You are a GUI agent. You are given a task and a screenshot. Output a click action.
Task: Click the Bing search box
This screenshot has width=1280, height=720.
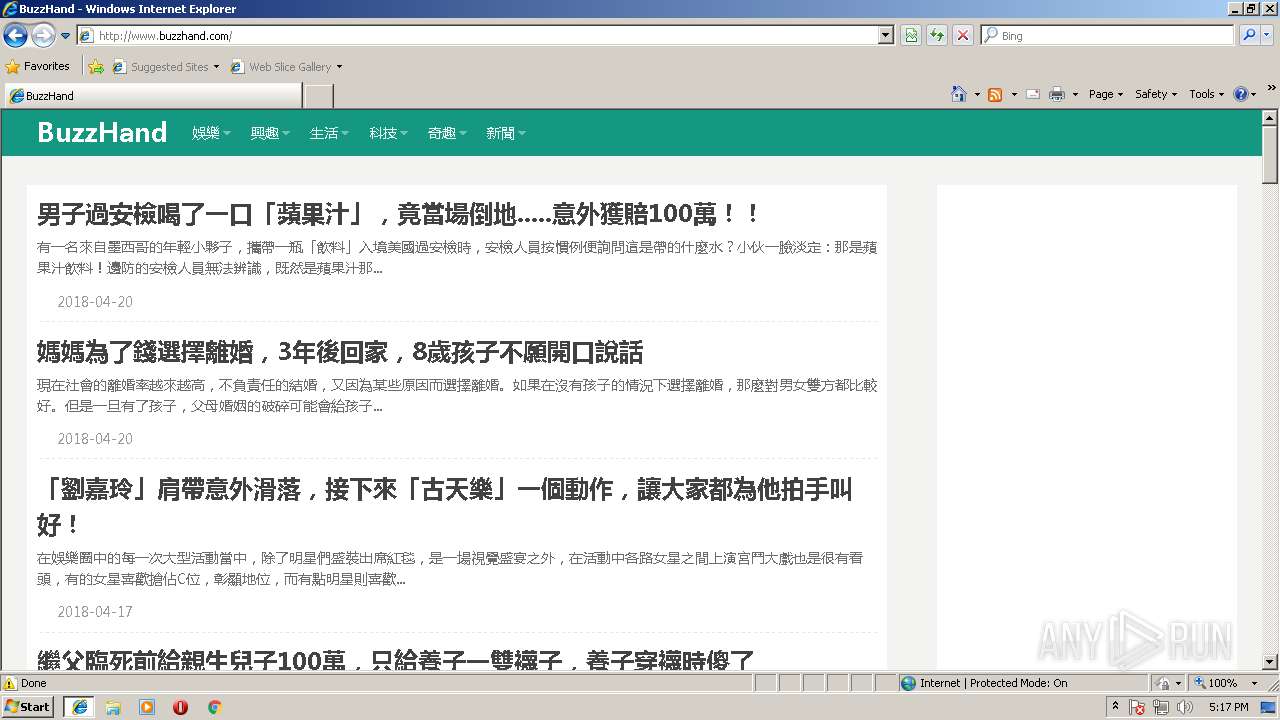click(x=1108, y=35)
